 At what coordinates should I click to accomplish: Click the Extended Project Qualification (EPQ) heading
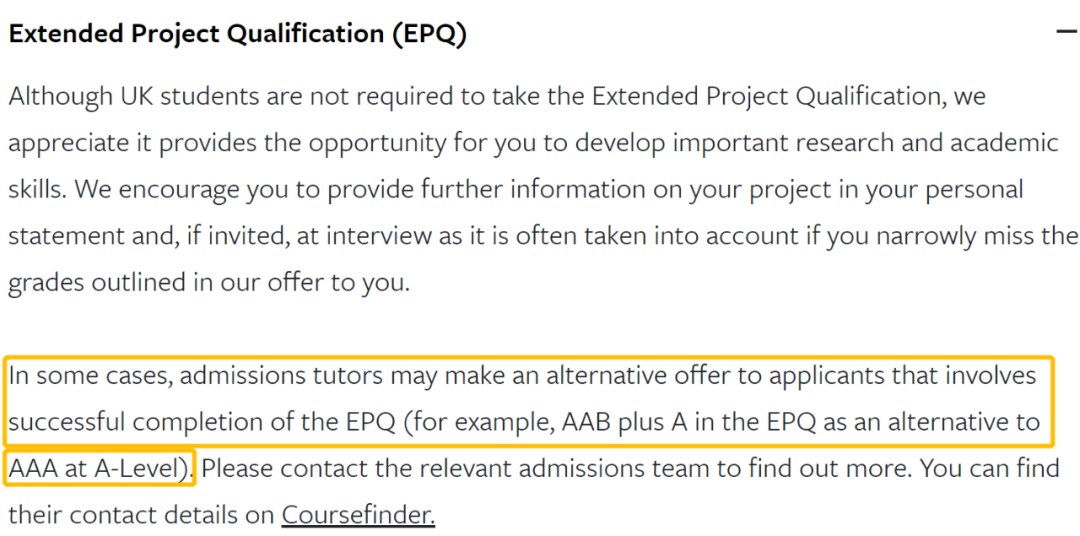[x=238, y=34]
